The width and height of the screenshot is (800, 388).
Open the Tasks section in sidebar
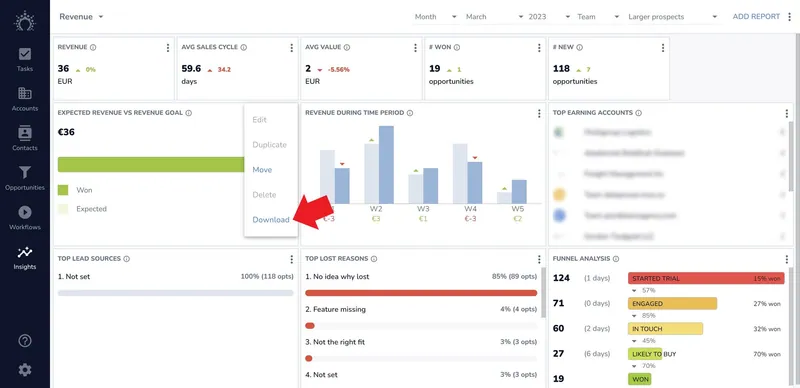[x=24, y=59]
